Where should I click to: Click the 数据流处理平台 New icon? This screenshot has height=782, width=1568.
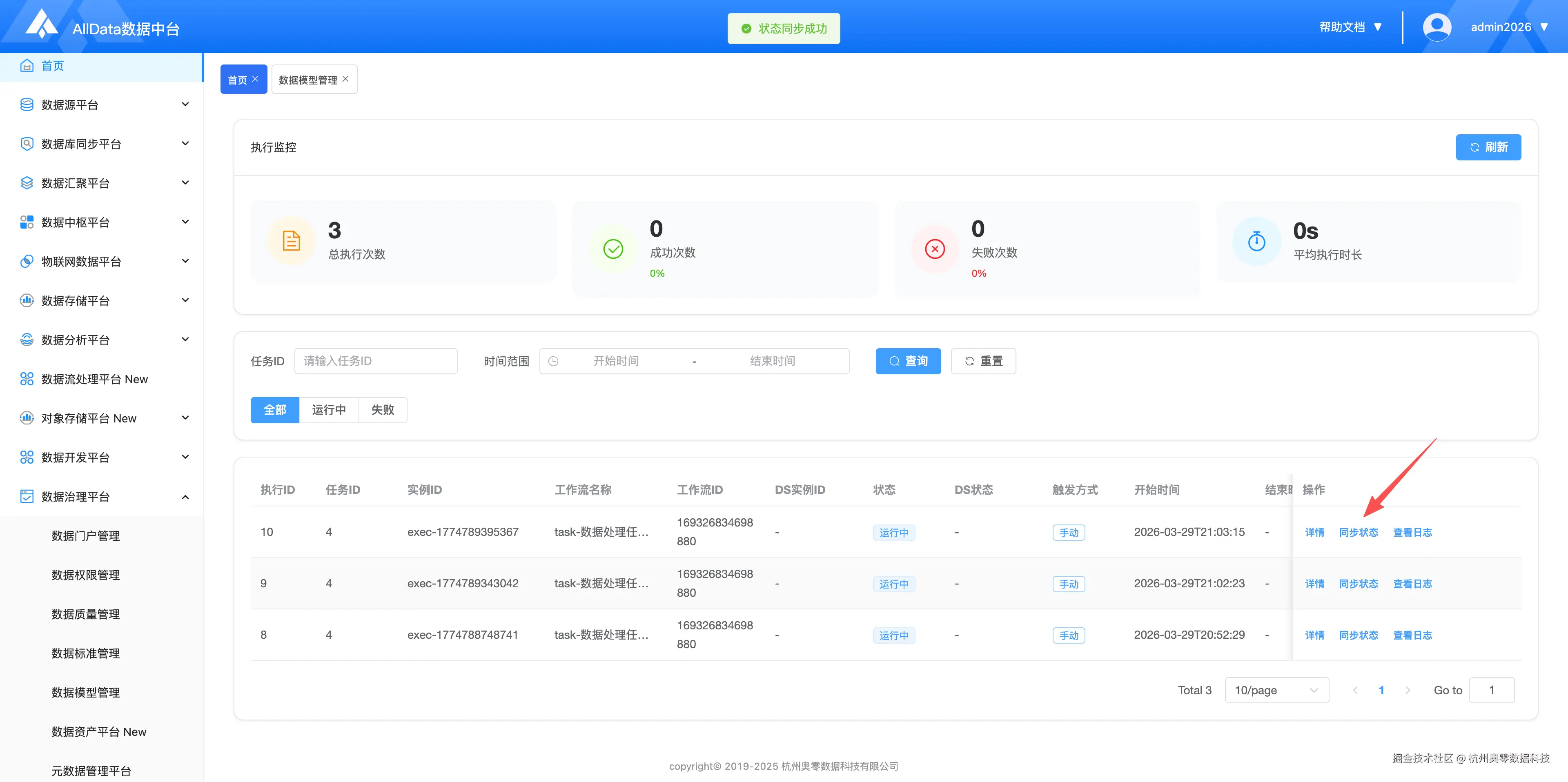[x=27, y=379]
